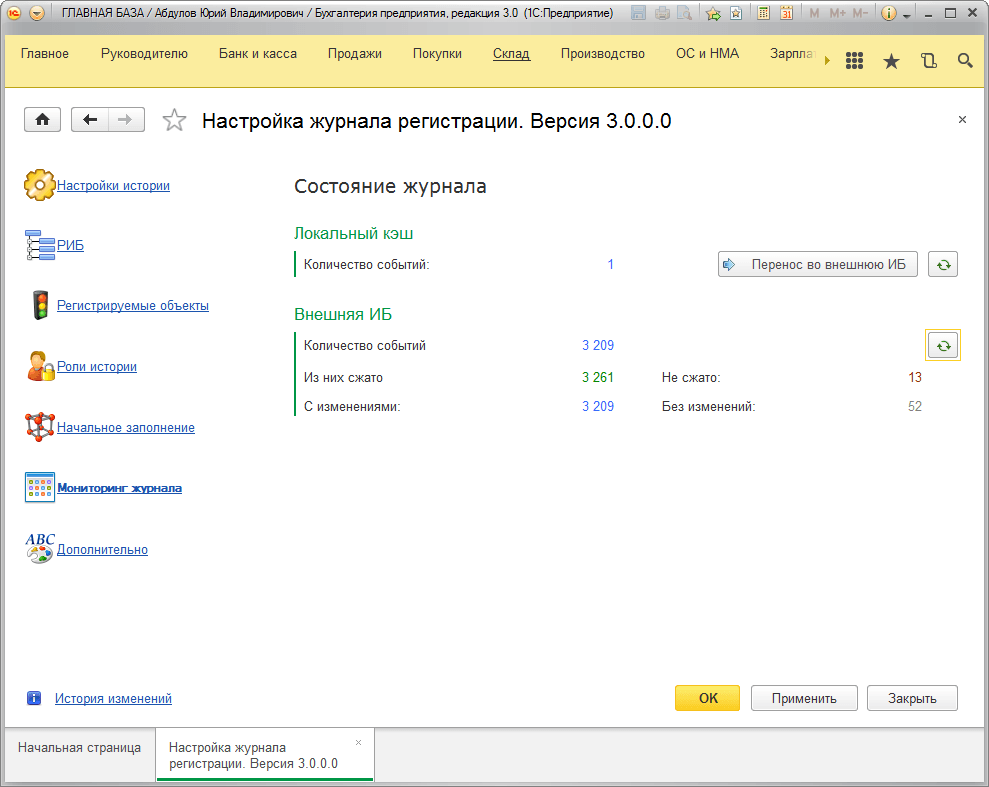Open Настройки истории link
This screenshot has height=787, width=989.
click(113, 185)
